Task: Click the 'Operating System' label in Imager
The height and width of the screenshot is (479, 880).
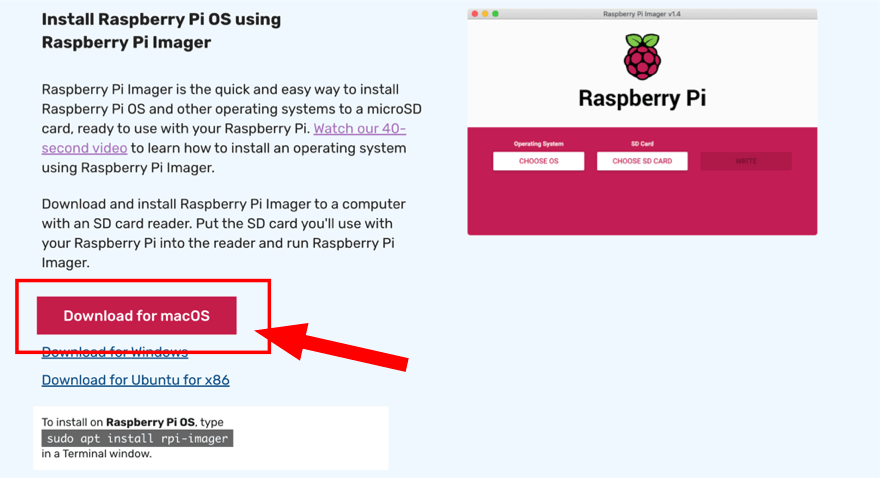Action: pyautogui.click(x=538, y=144)
